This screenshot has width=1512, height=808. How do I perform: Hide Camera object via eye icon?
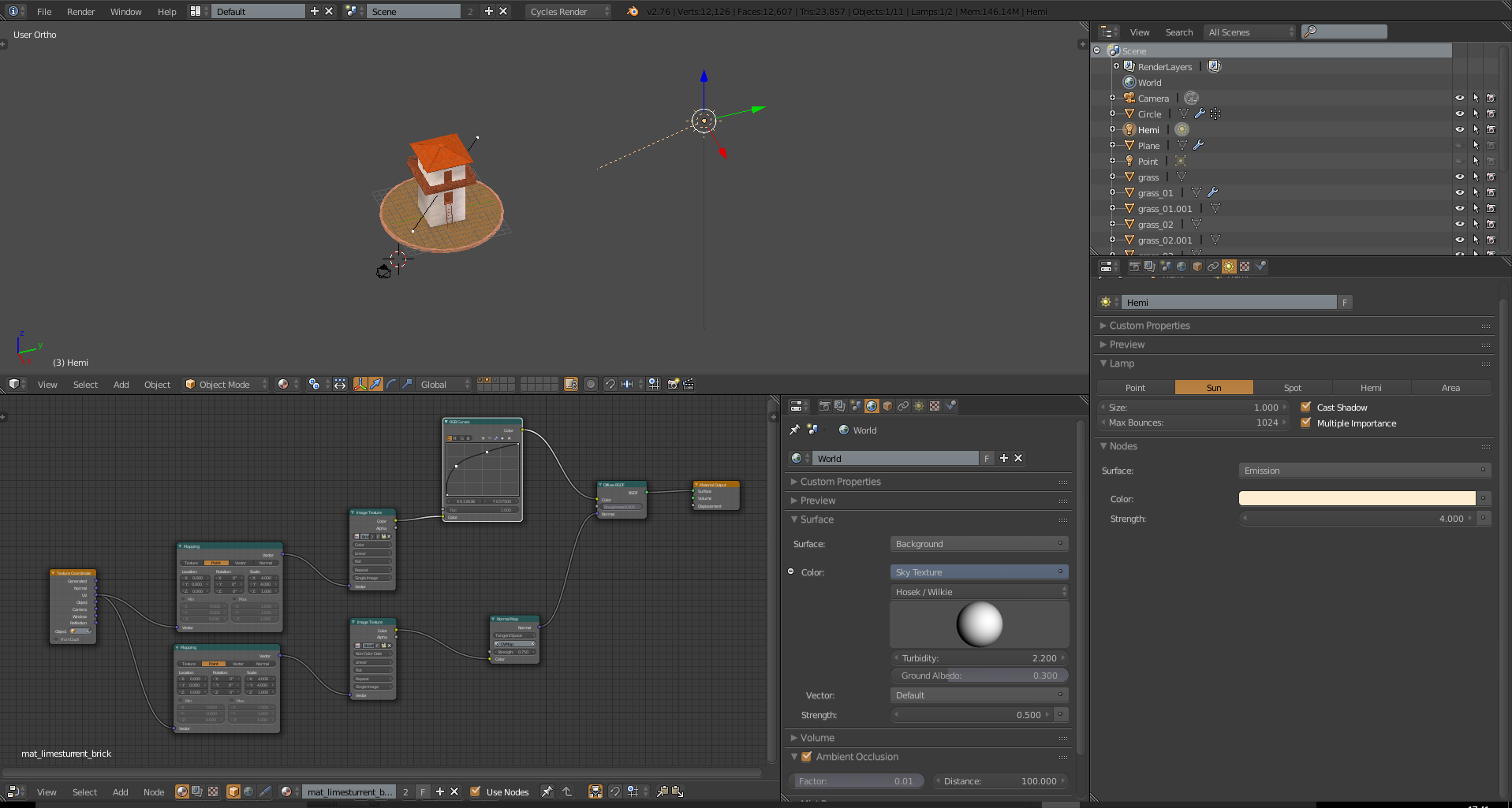coord(1459,98)
